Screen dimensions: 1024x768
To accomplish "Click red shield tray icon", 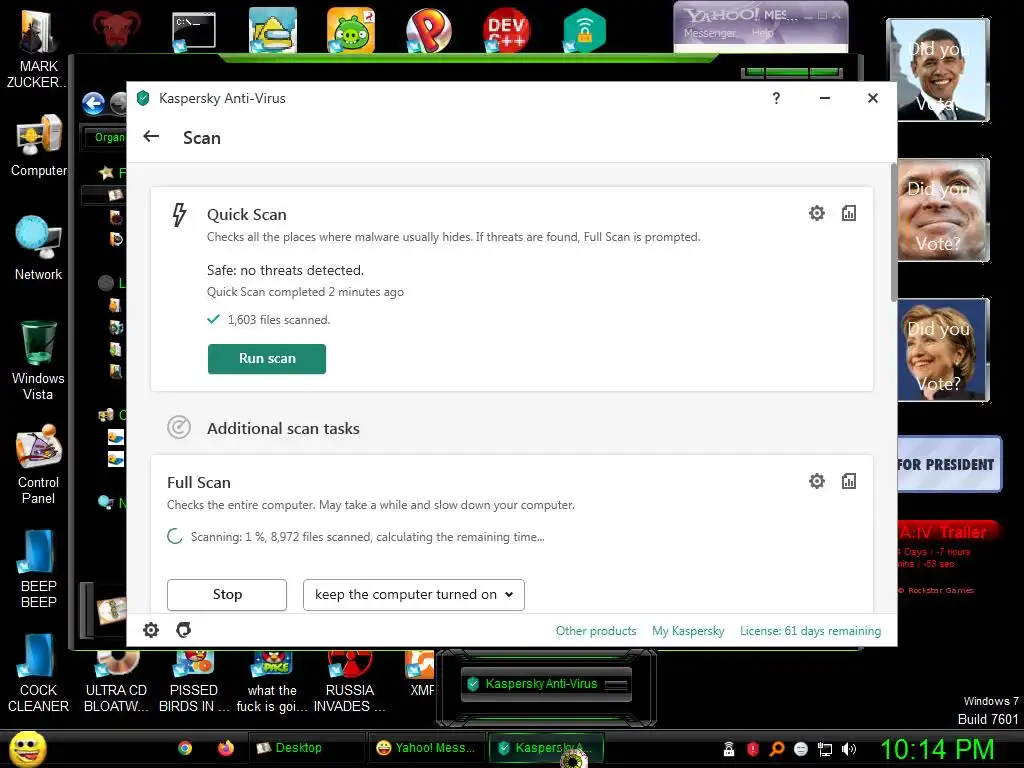I will pos(752,749).
